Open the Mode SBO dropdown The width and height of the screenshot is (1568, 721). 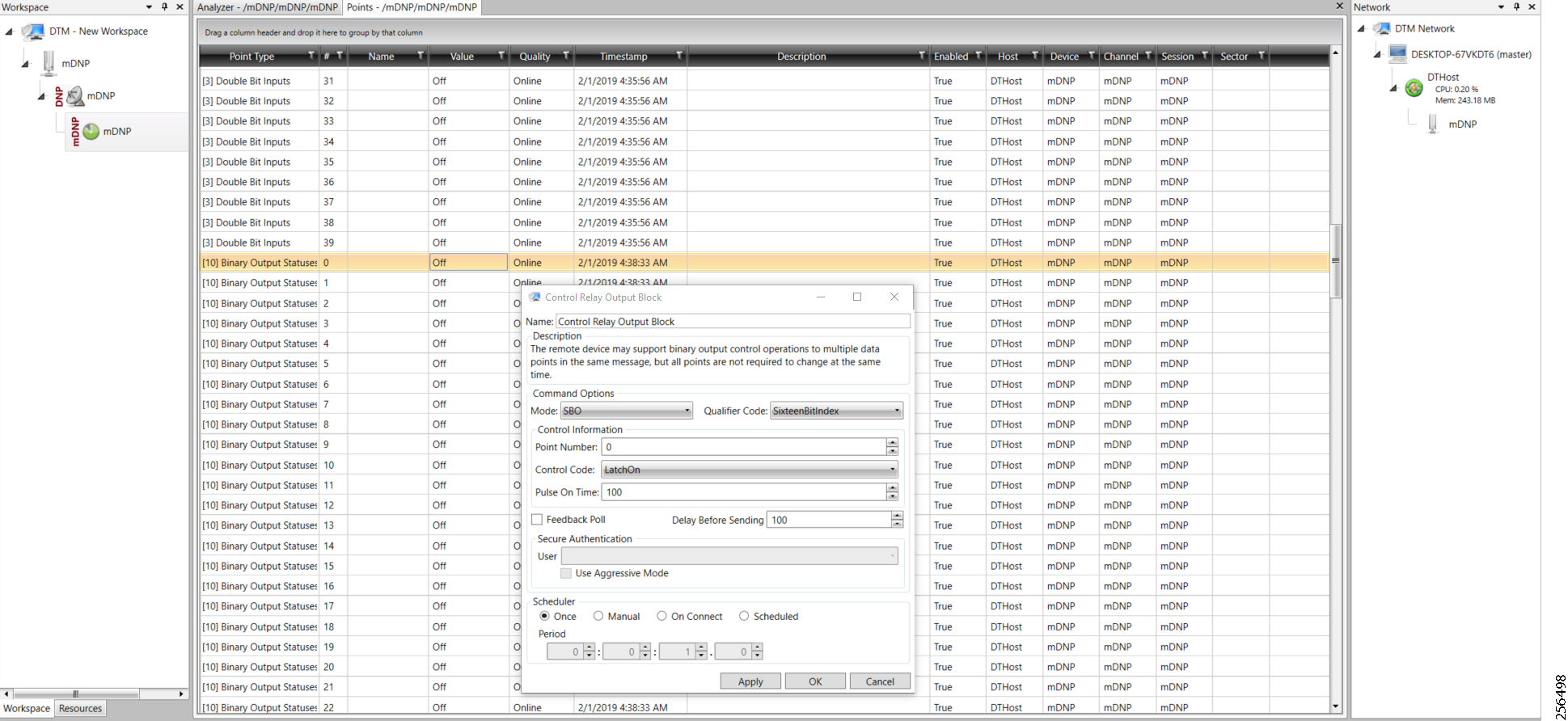[627, 411]
